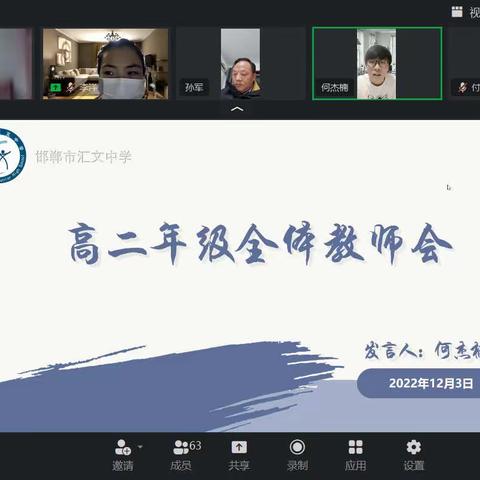480x480 pixels.
Task: Click the 何杰楠 name label
Action: (x=334, y=88)
